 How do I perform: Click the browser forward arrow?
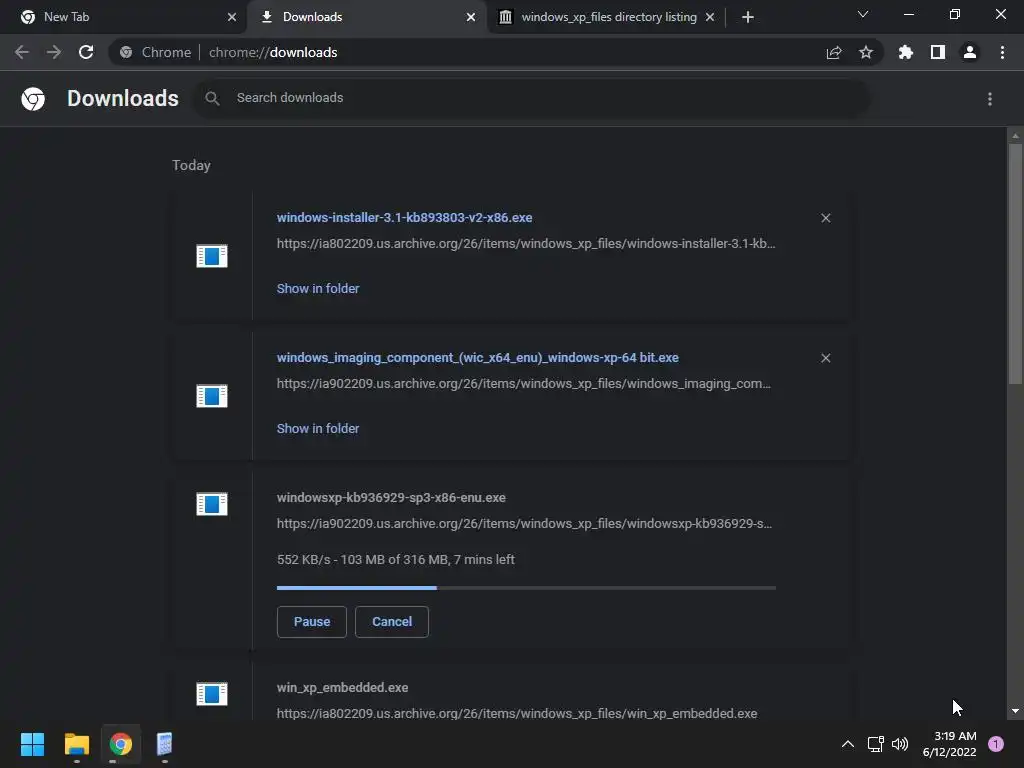54,52
